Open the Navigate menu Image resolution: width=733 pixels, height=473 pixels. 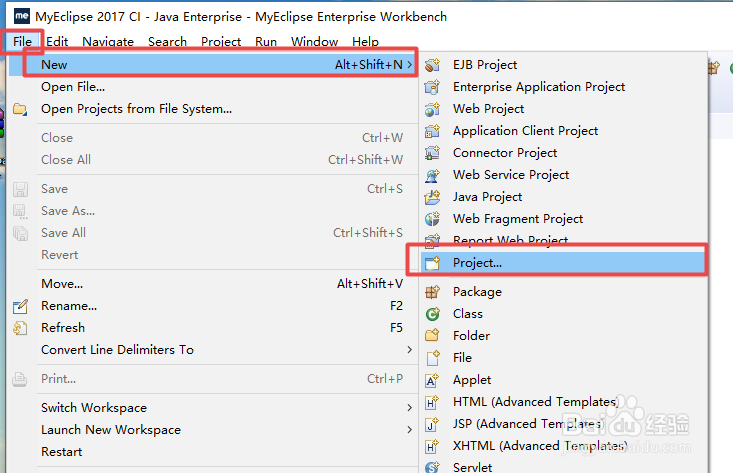click(x=108, y=42)
